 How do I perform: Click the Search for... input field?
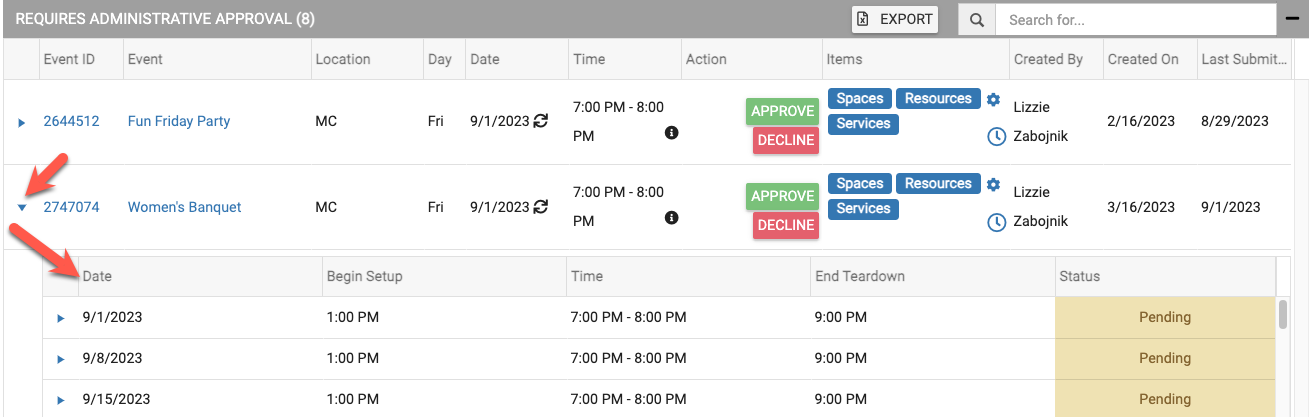1130,20
